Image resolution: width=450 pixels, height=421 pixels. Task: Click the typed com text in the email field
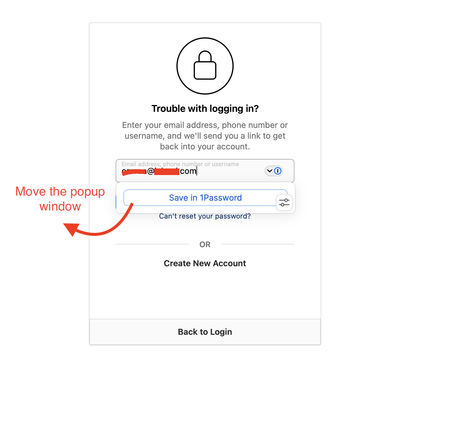(x=188, y=171)
